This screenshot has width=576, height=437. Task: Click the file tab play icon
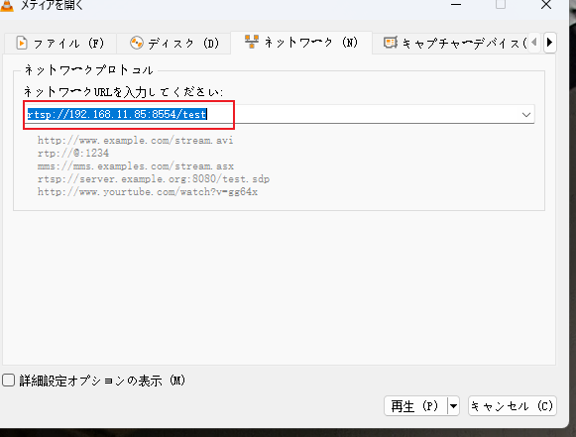[x=22, y=43]
